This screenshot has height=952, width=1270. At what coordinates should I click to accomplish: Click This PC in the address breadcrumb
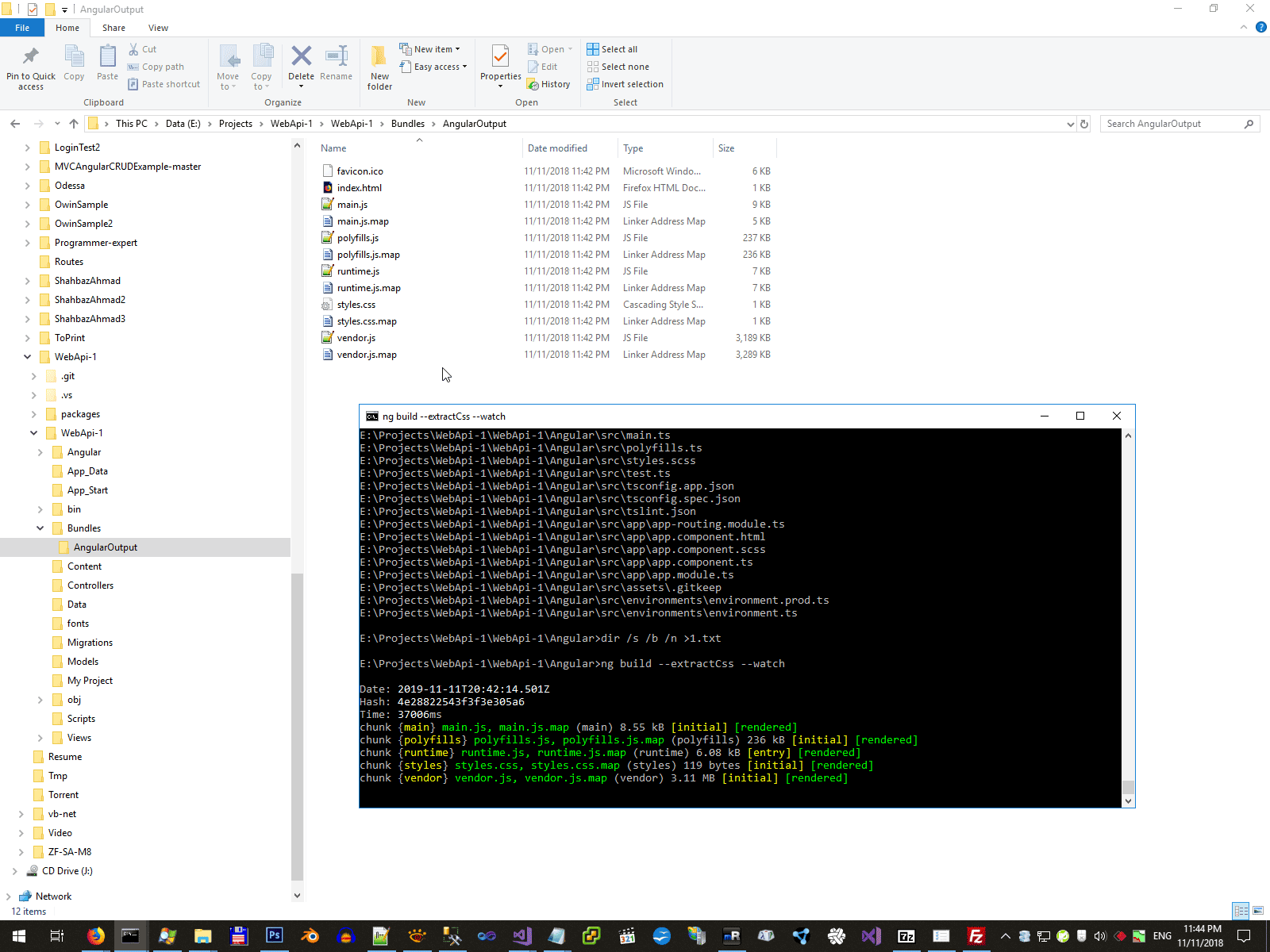tap(132, 124)
